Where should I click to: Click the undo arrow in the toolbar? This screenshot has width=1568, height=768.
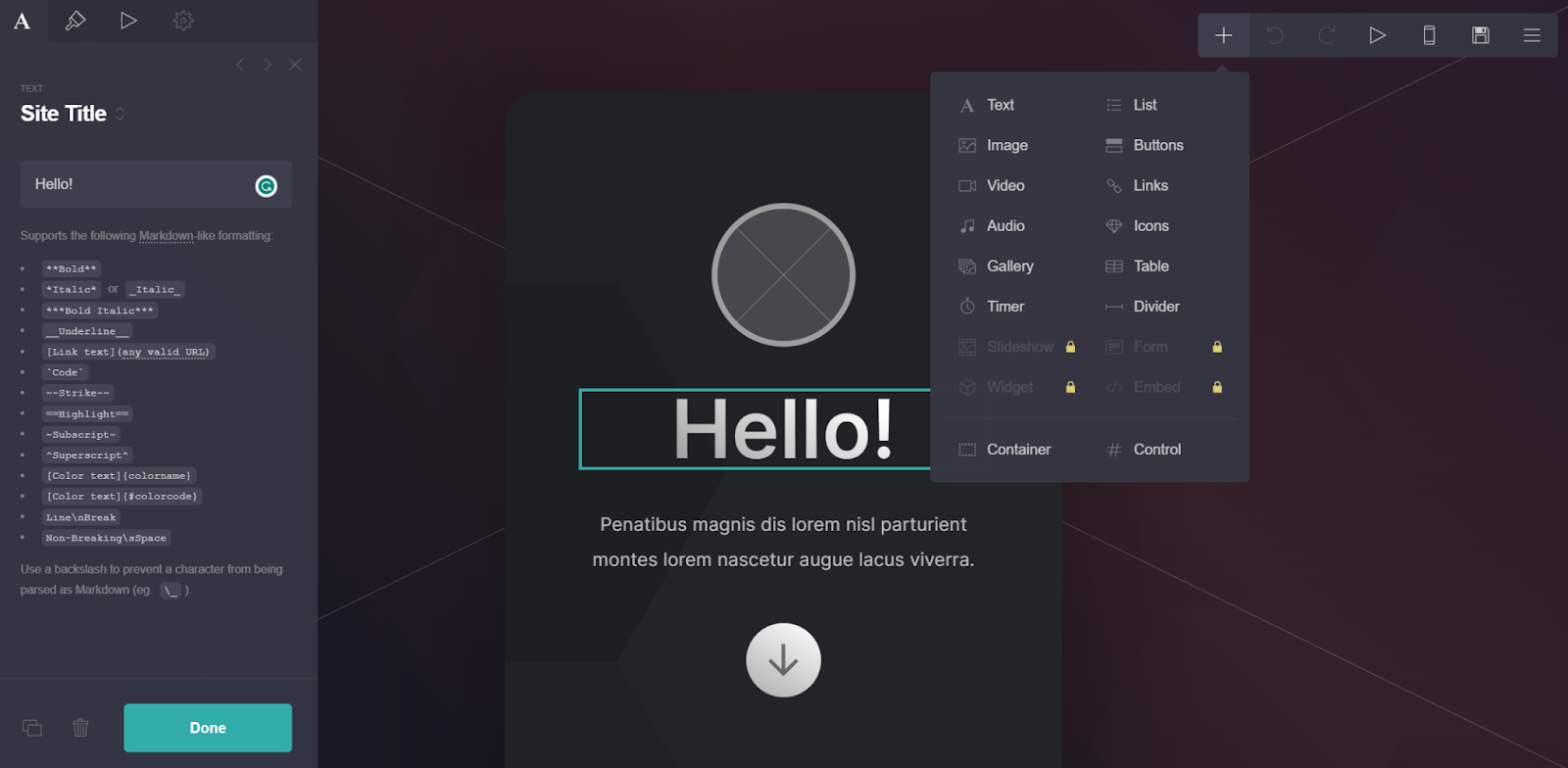pos(1275,35)
